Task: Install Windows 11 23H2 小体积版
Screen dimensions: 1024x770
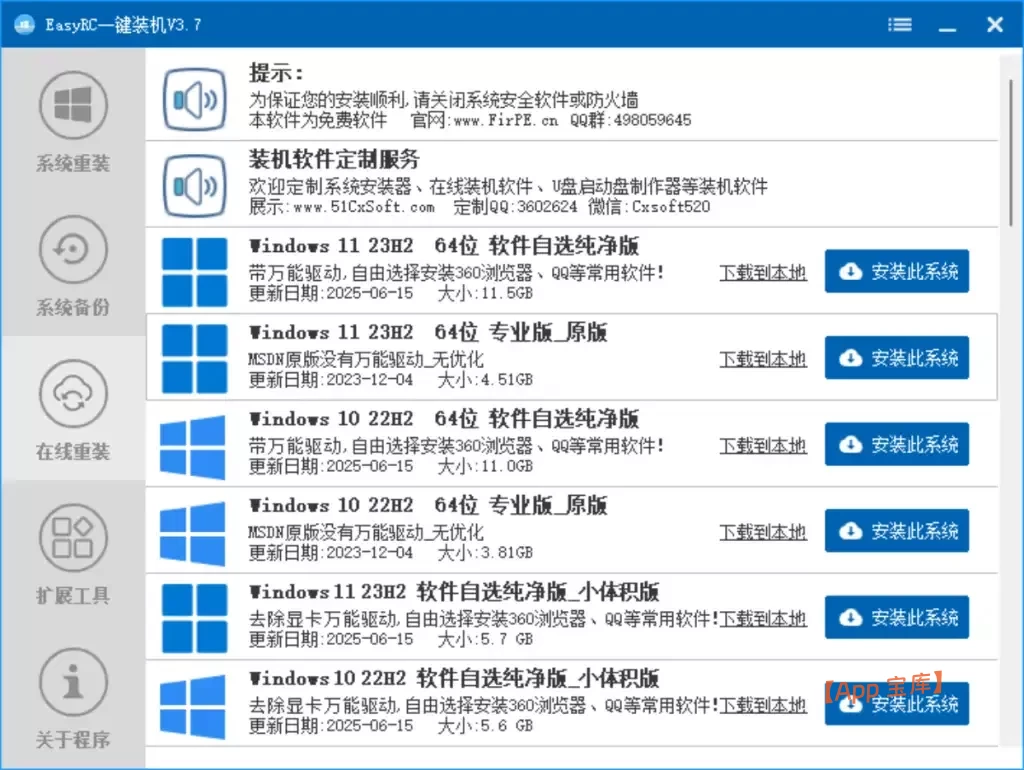Action: 896,617
